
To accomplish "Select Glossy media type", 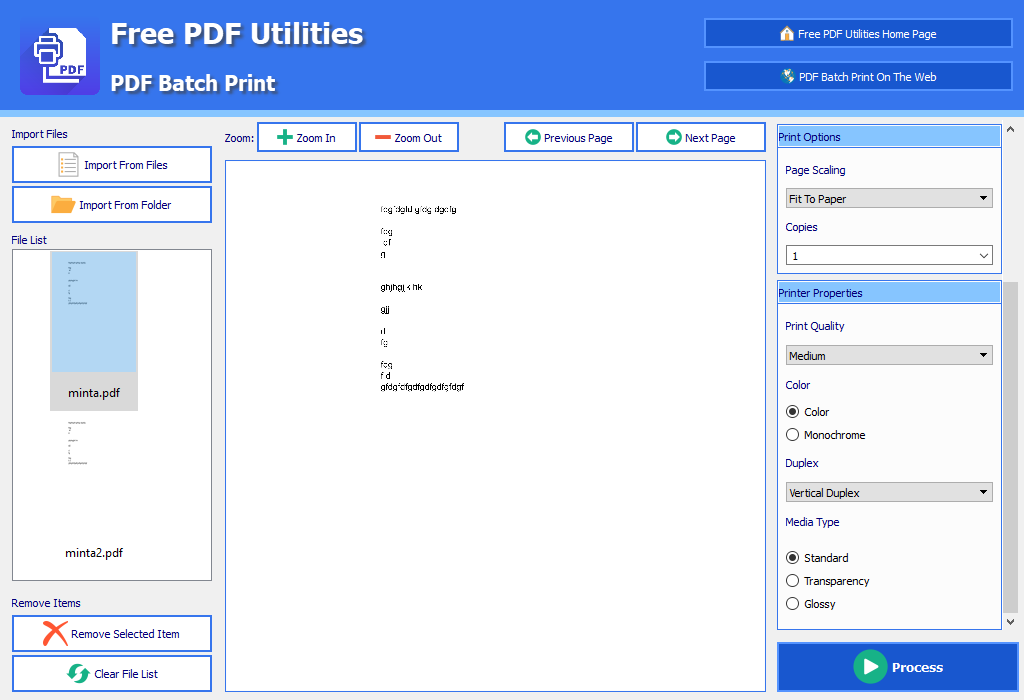I will point(793,604).
